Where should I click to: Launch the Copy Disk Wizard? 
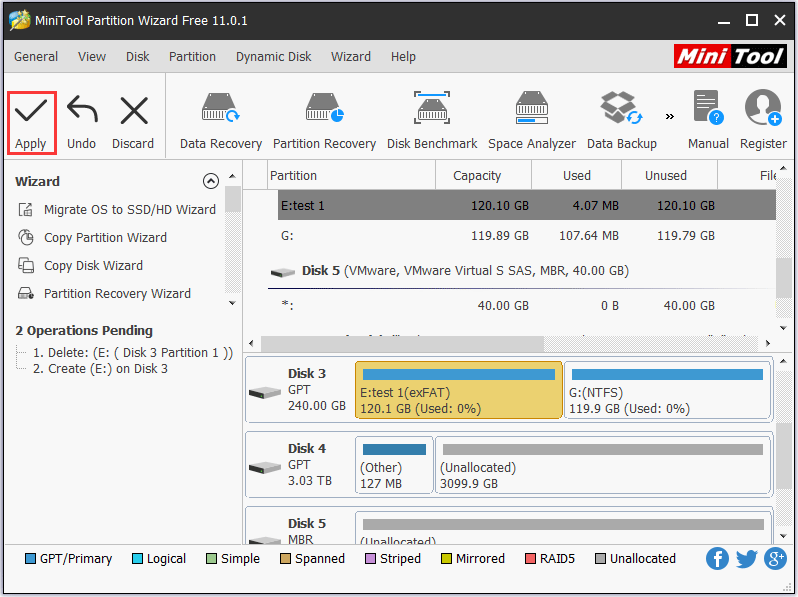tap(93, 266)
